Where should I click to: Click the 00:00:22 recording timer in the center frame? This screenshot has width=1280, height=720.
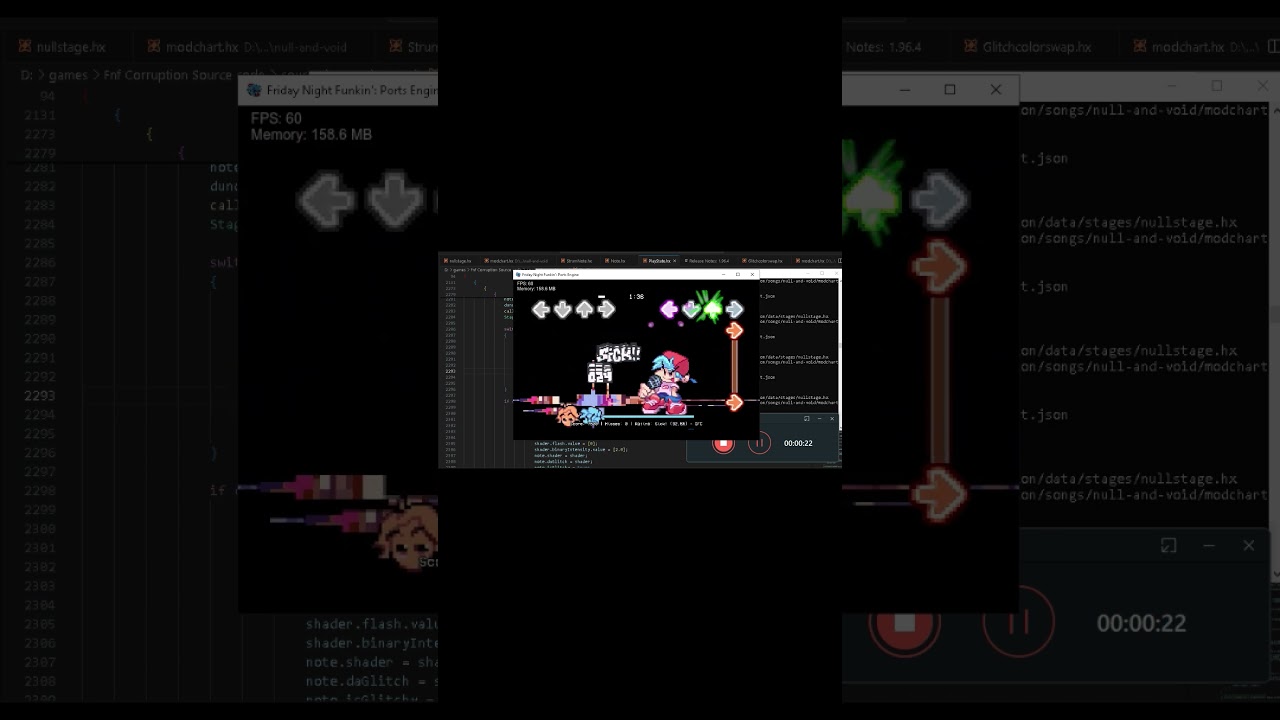pyautogui.click(x=798, y=443)
